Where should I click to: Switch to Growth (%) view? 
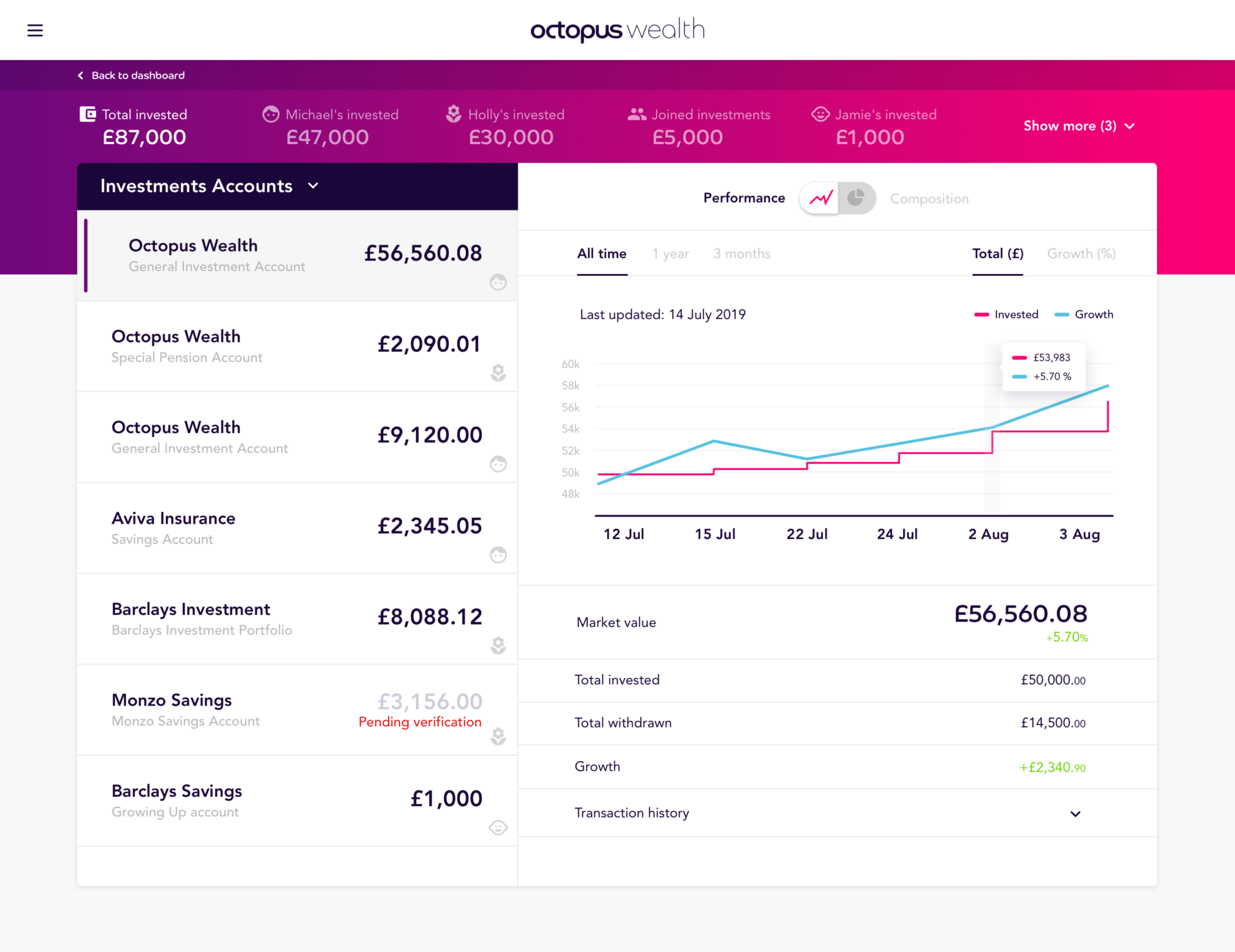coord(1081,253)
